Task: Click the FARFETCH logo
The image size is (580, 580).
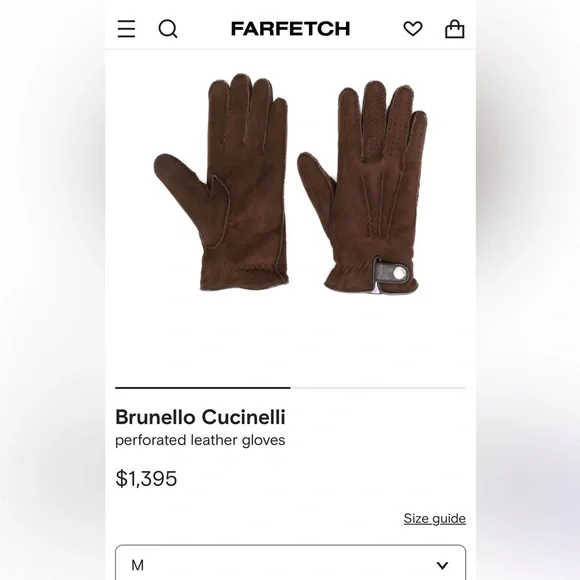Action: point(290,29)
